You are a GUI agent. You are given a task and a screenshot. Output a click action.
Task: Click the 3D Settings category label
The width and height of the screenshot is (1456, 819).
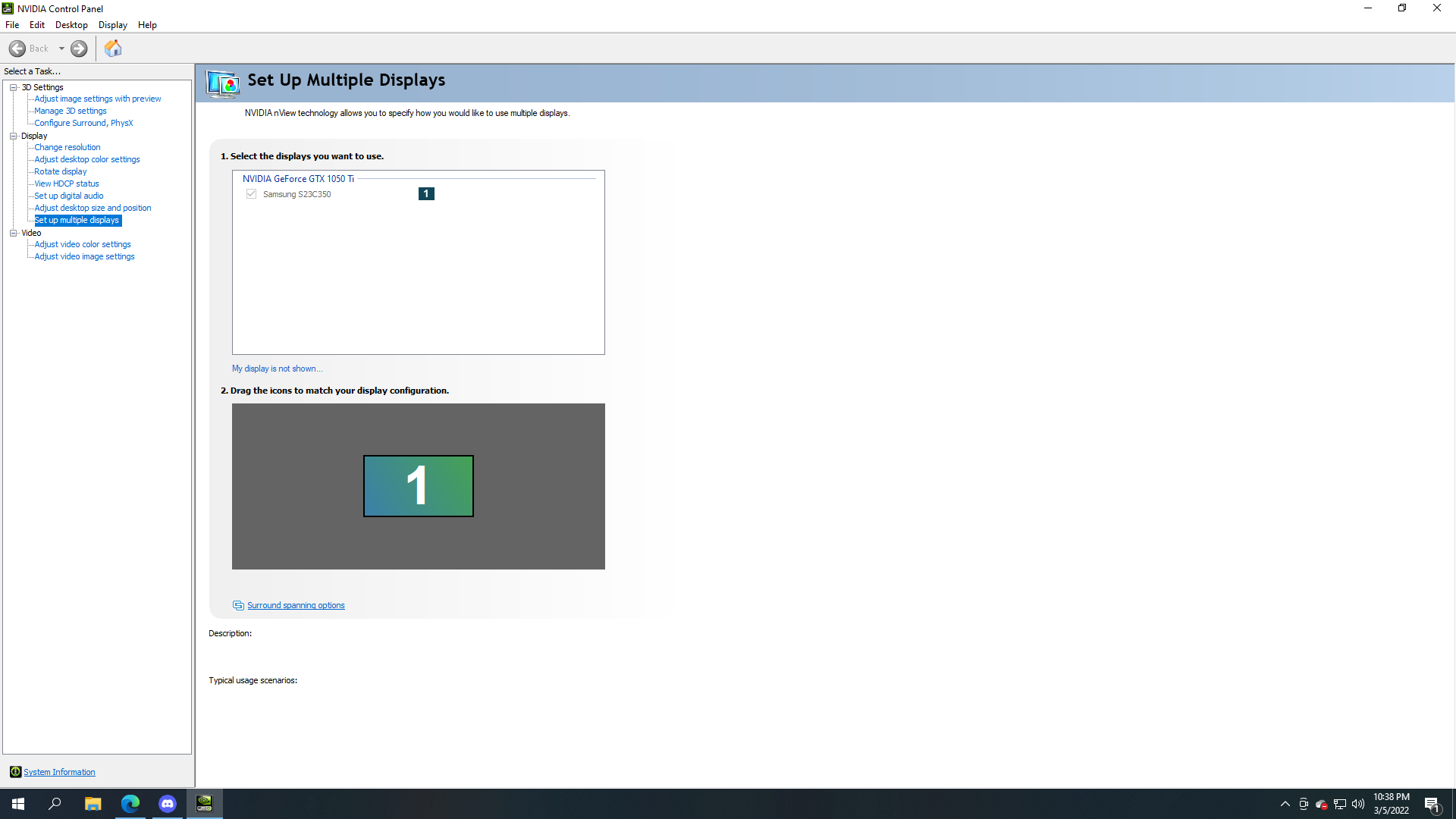click(x=42, y=87)
